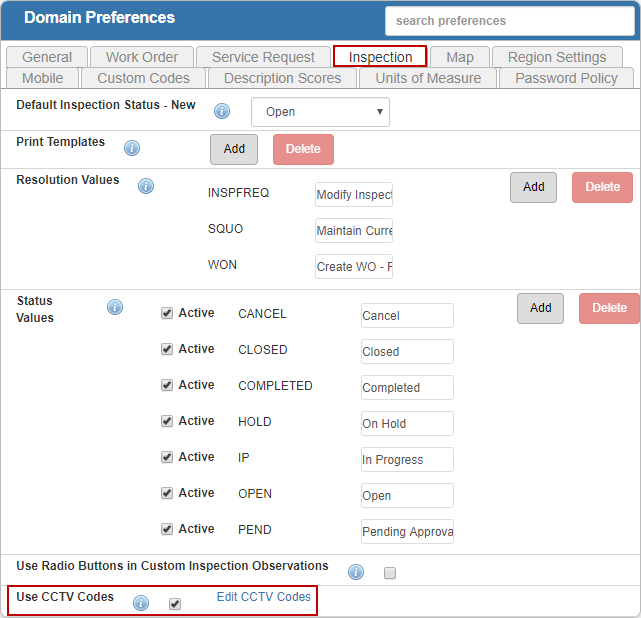Show info tooltip for Print Templates
The image size is (641, 618).
coord(132,148)
